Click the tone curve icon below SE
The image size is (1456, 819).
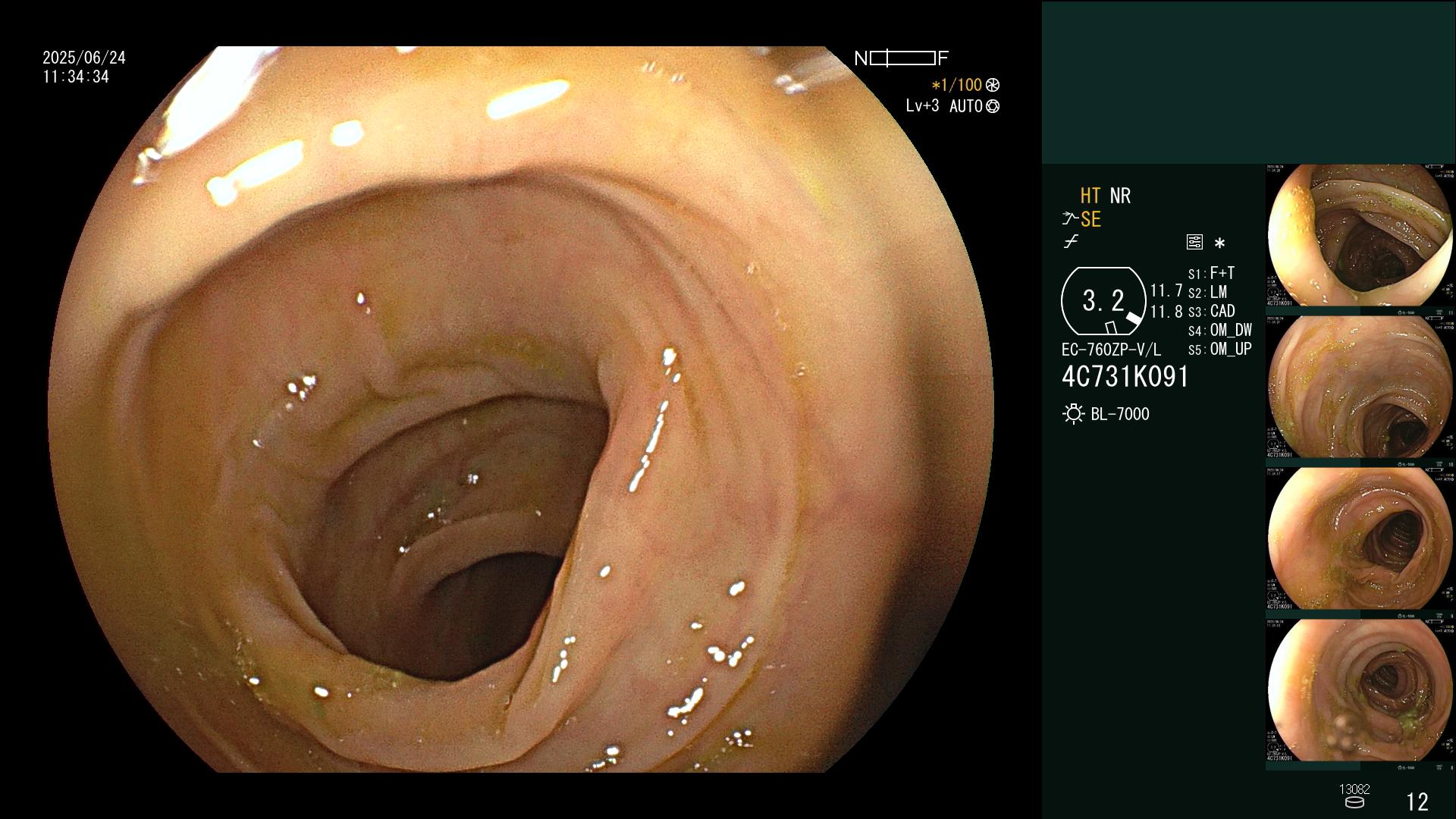(1071, 242)
